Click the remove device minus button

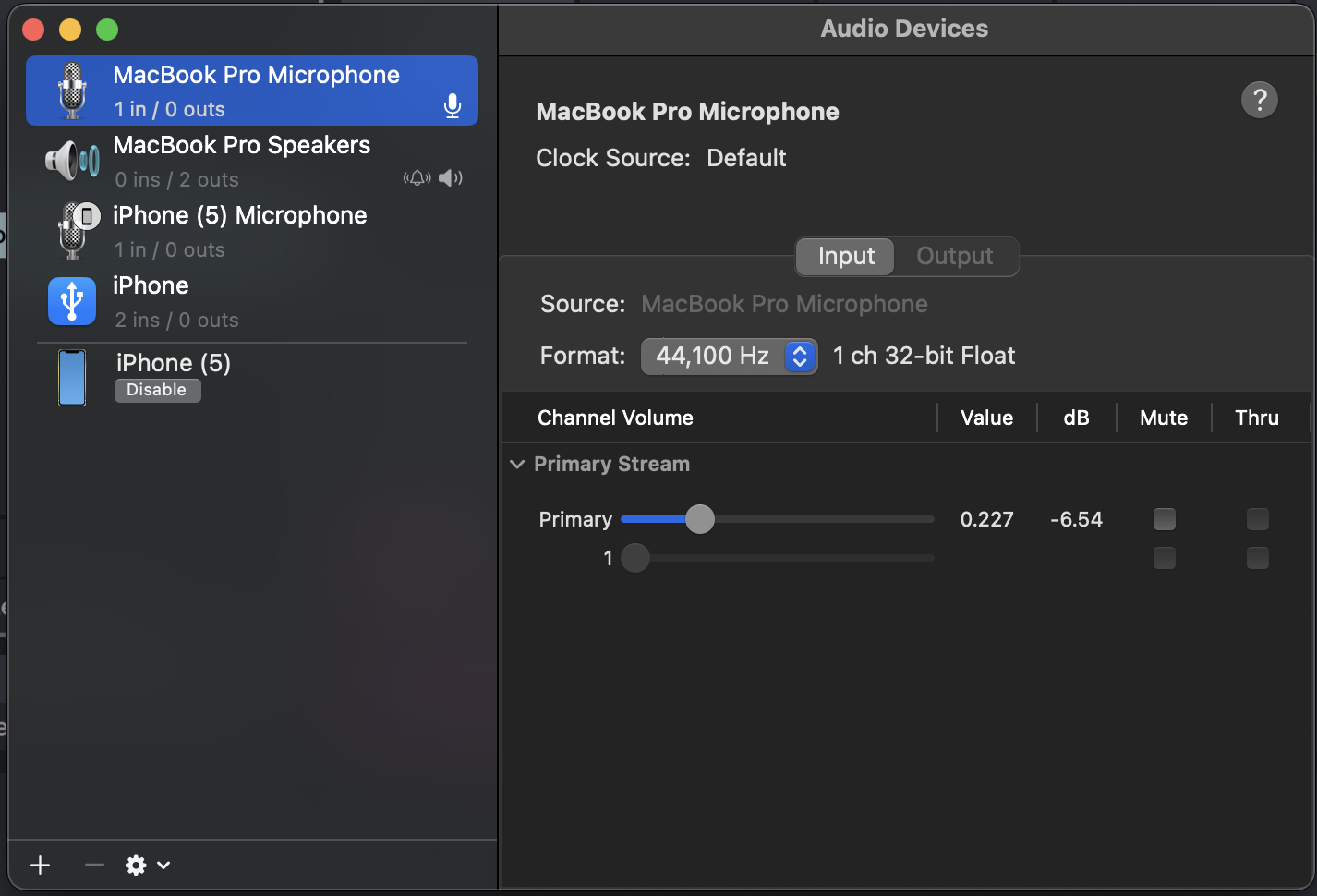(x=93, y=866)
